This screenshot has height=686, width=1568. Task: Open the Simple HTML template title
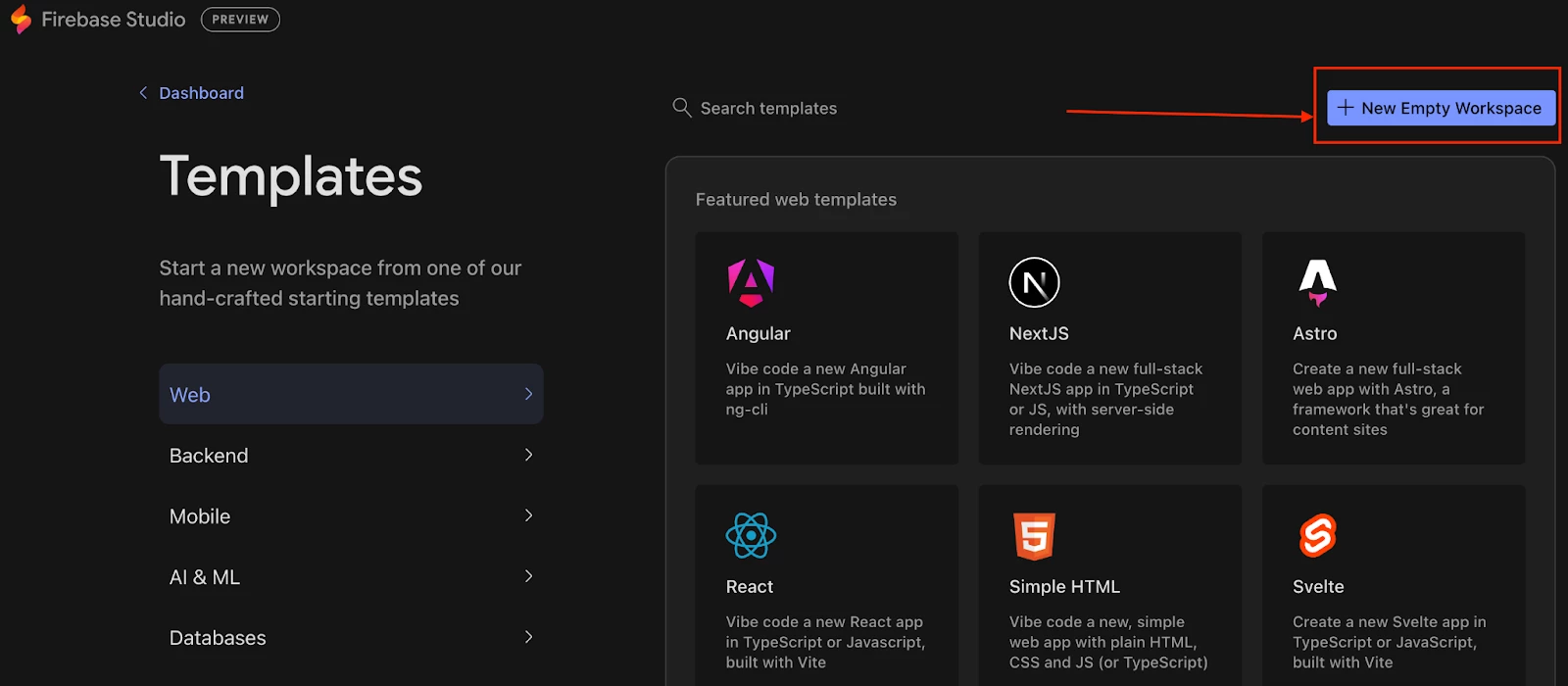1064,586
